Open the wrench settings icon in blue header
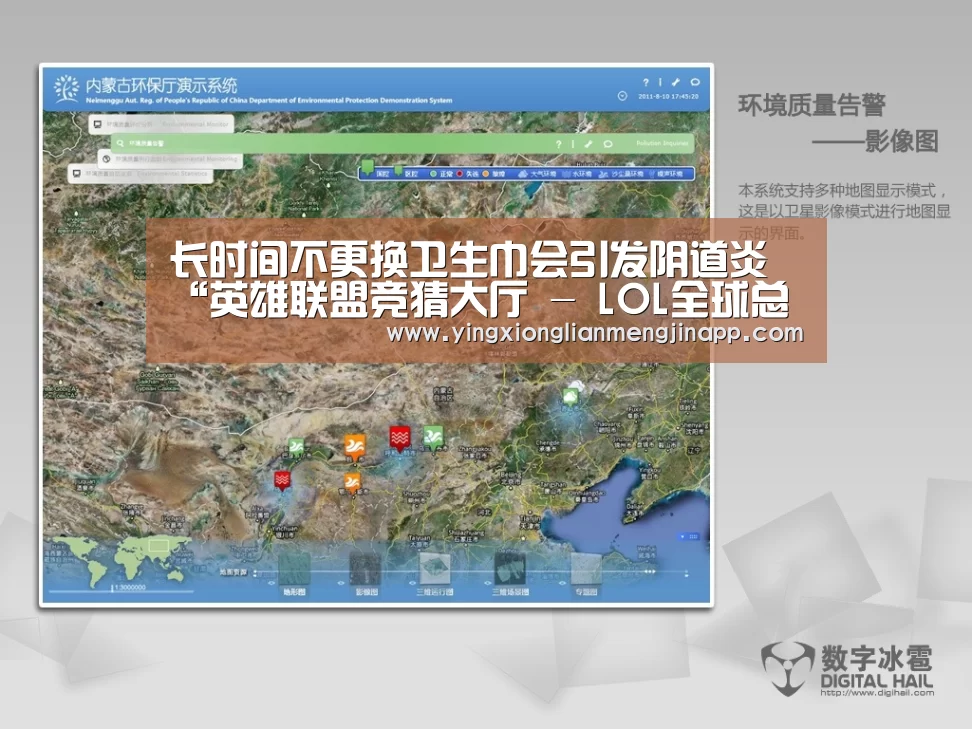This screenshot has height=729, width=972. pyautogui.click(x=676, y=82)
